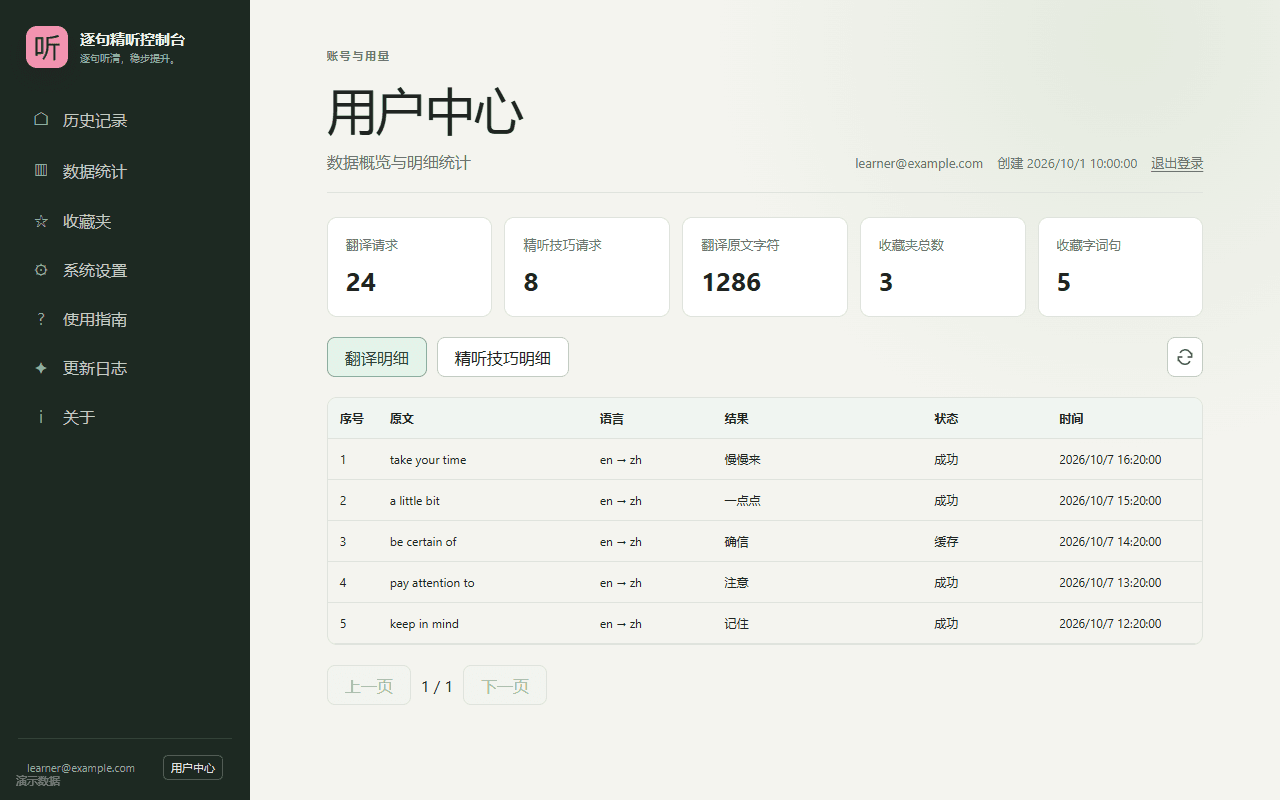Click the row text 'keep in mind'
This screenshot has height=800, width=1280.
pyautogui.click(x=424, y=624)
